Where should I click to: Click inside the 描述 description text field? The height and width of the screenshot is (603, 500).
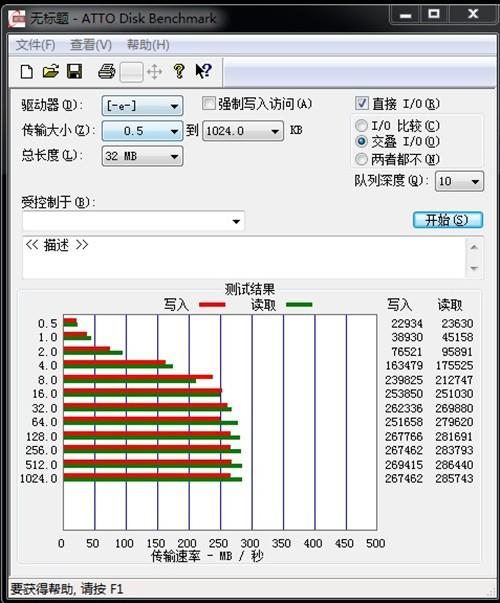click(244, 257)
